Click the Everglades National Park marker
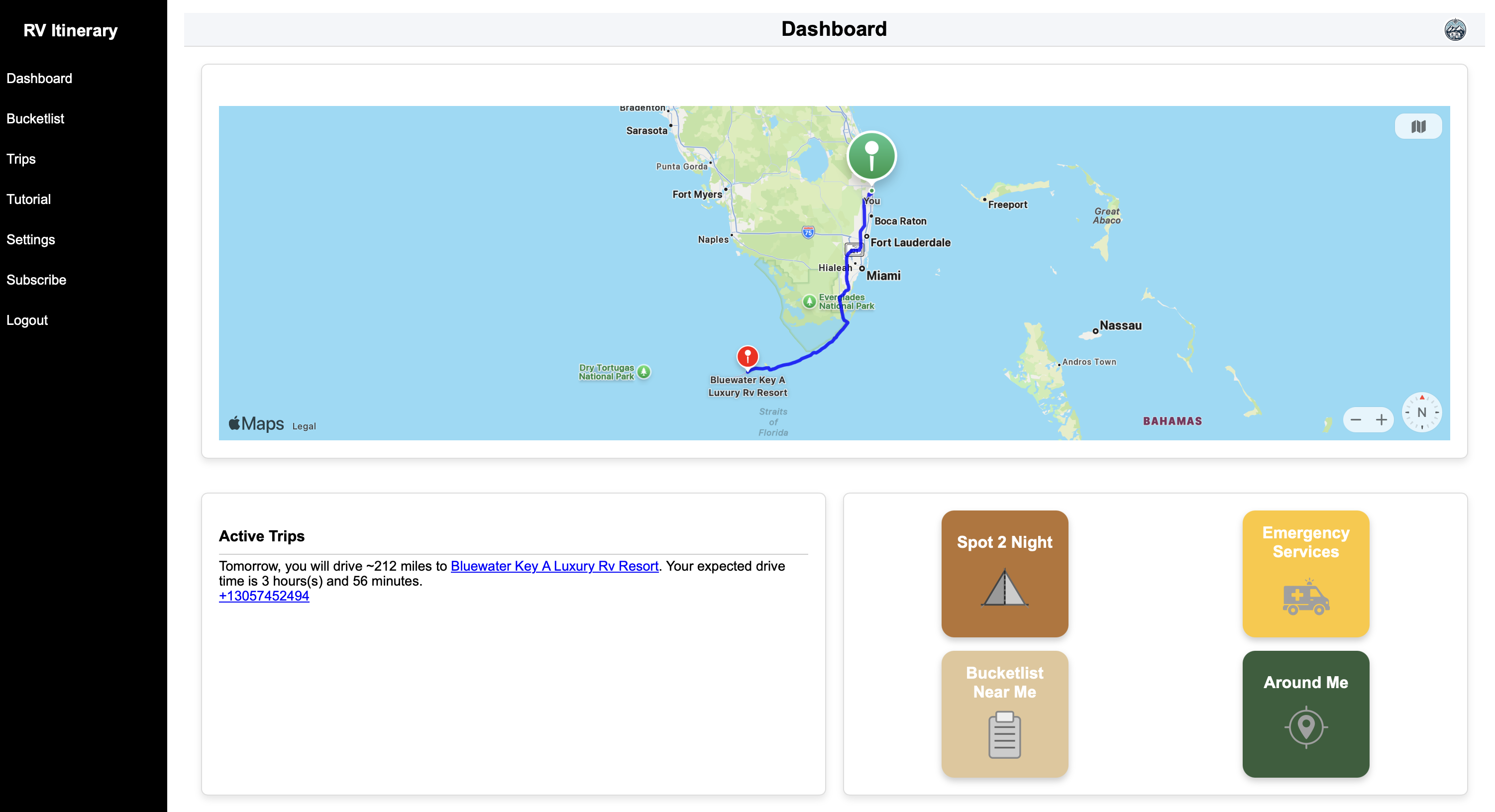Image resolution: width=1495 pixels, height=812 pixels. [809, 302]
